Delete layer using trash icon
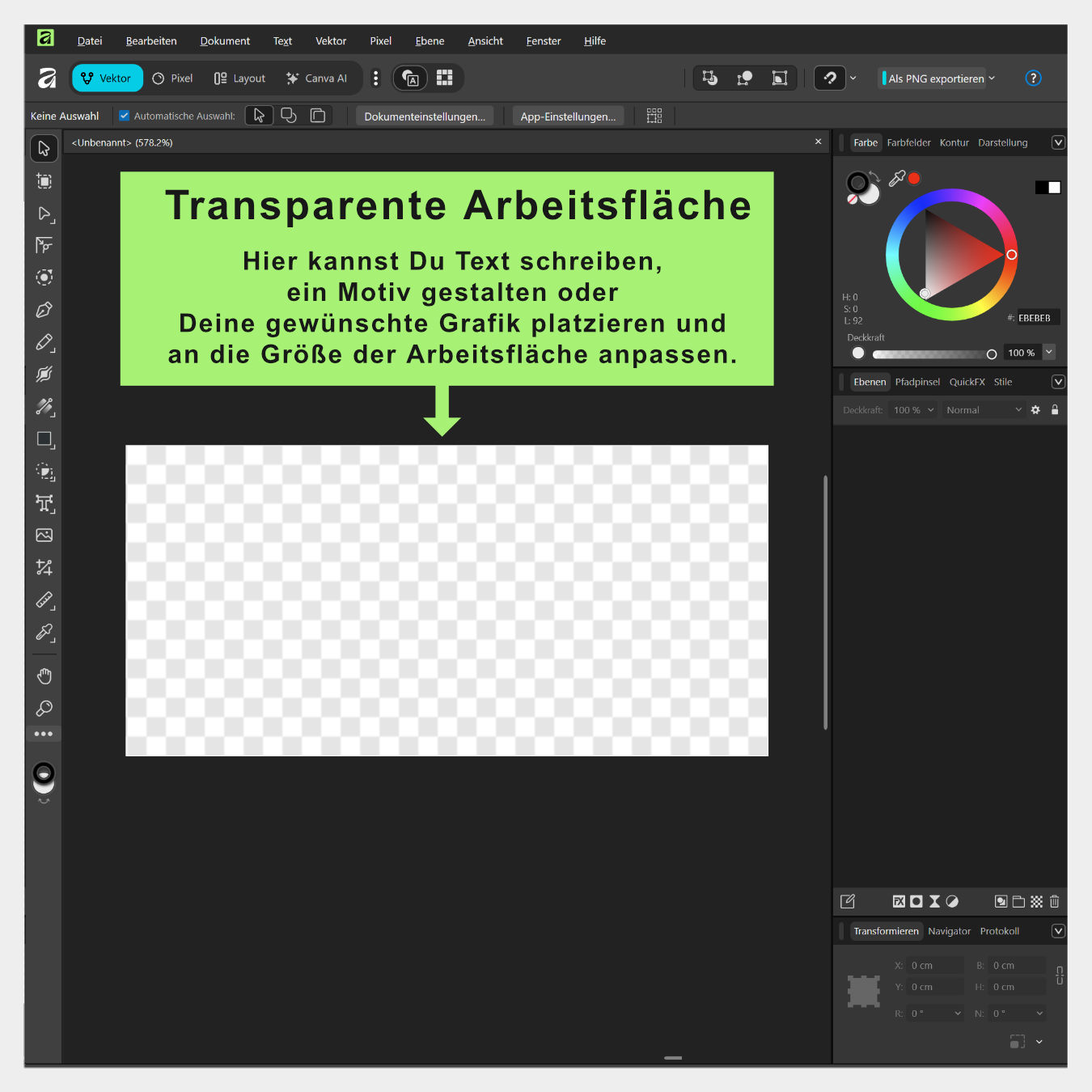 [x=1054, y=901]
